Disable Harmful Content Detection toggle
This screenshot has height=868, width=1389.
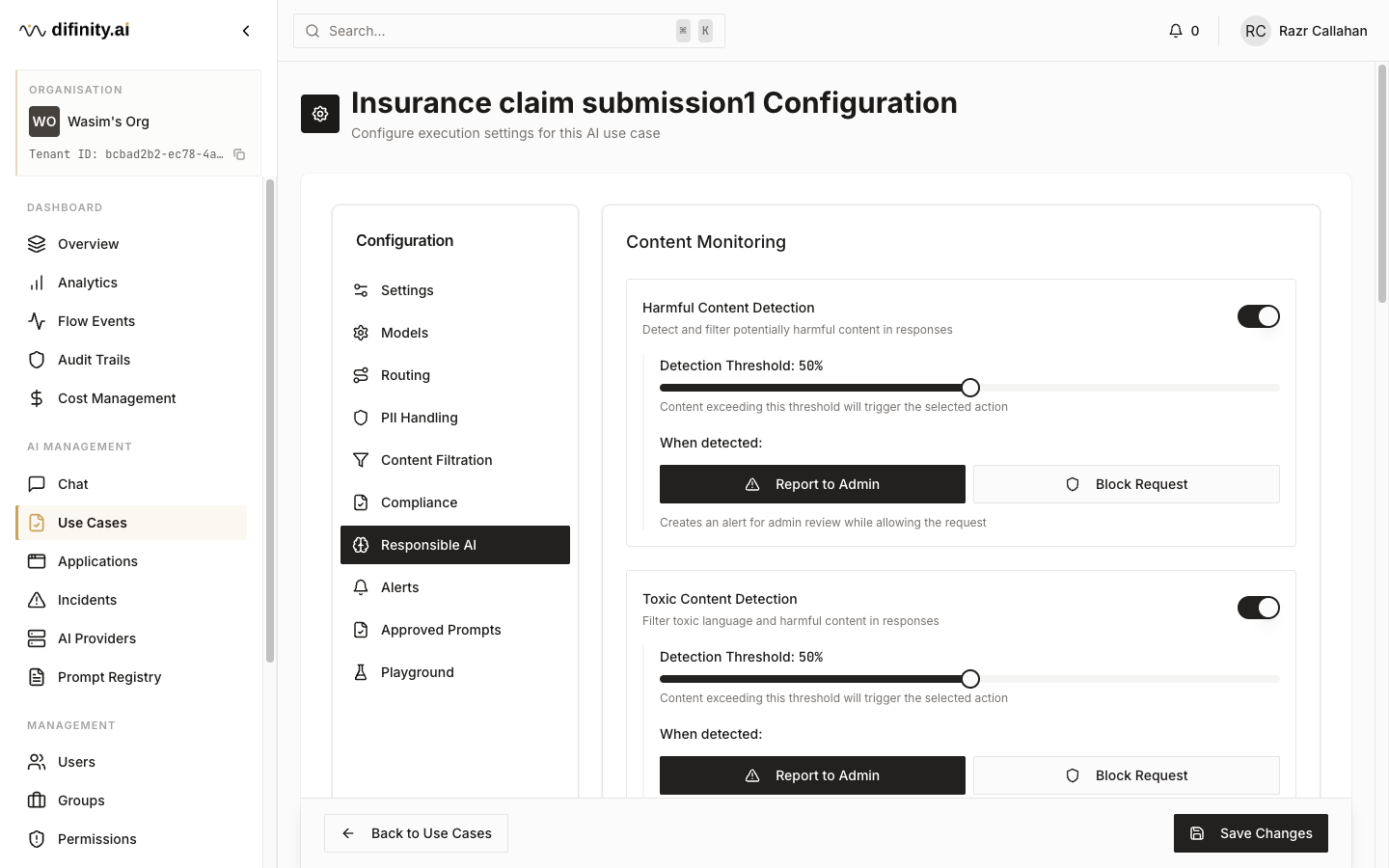pos(1258,316)
